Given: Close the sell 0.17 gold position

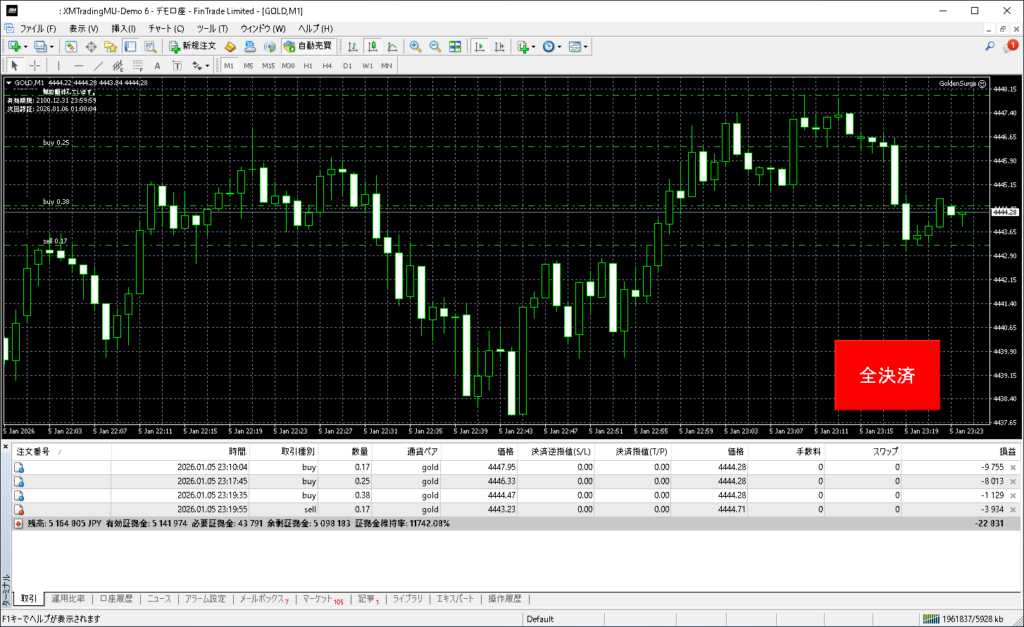Looking at the screenshot, I should (1013, 508).
